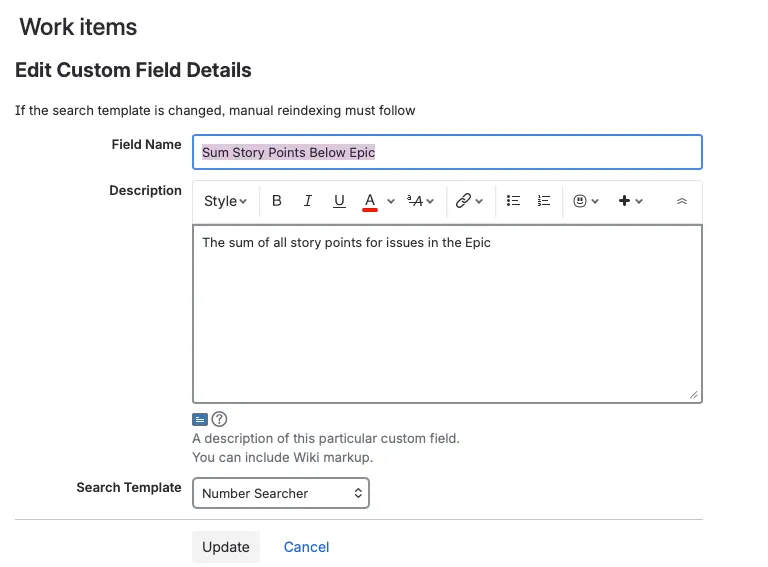This screenshot has width=768, height=567.
Task: Open the more text formatting menu
Action: point(420,201)
